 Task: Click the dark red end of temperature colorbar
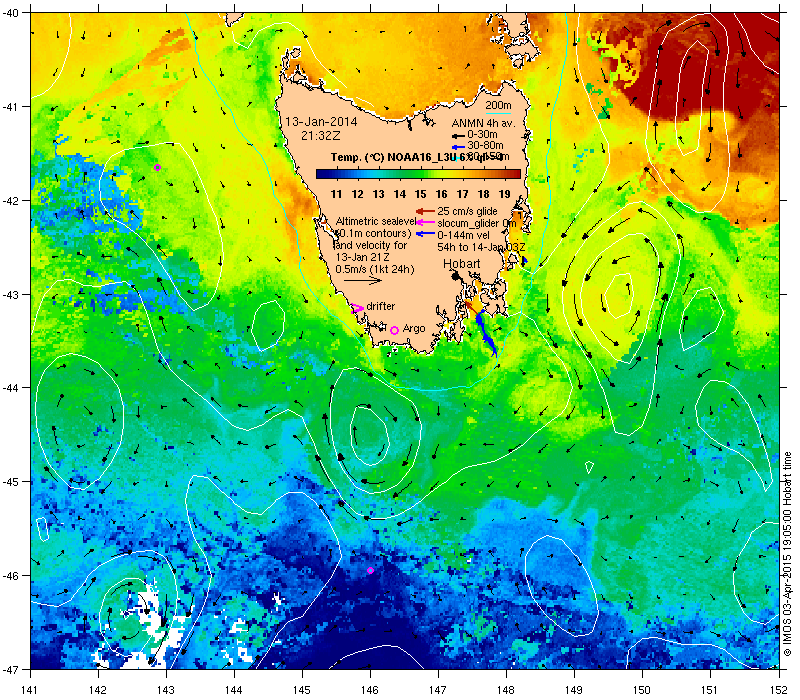click(x=515, y=174)
